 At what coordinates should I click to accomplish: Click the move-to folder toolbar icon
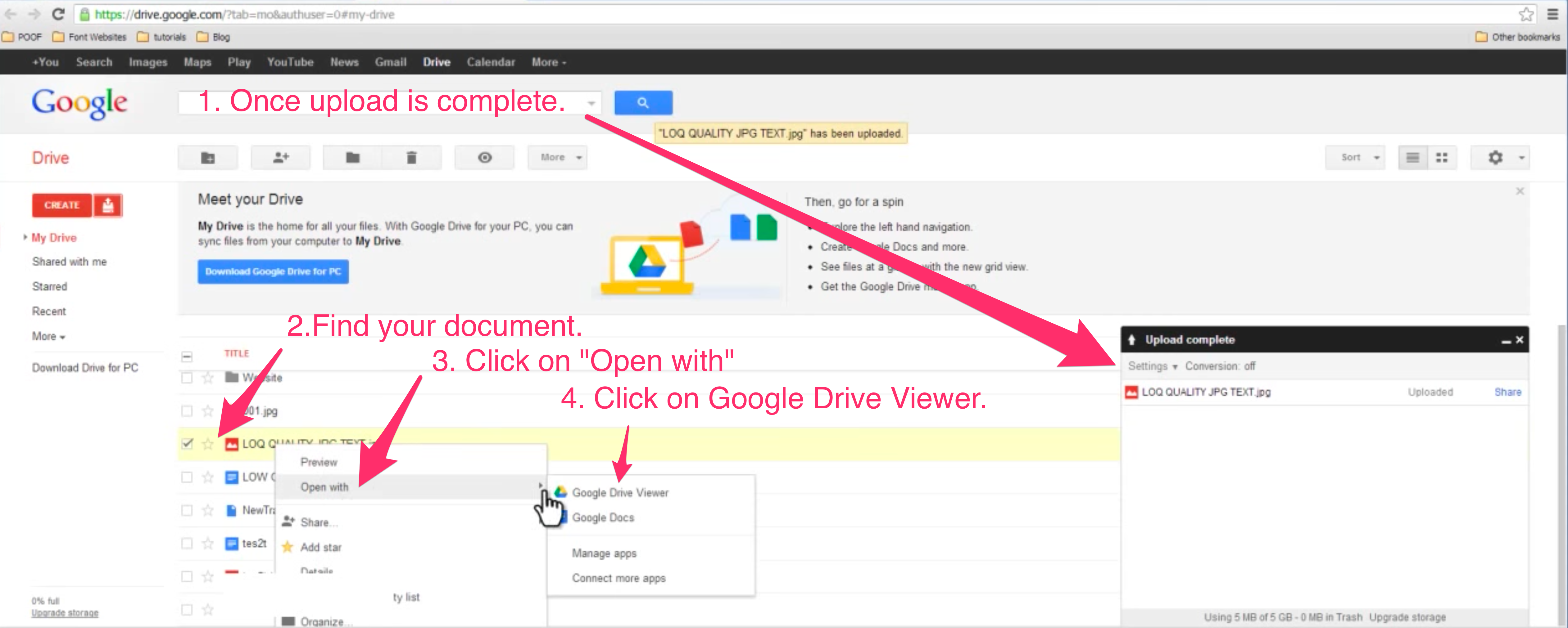352,158
